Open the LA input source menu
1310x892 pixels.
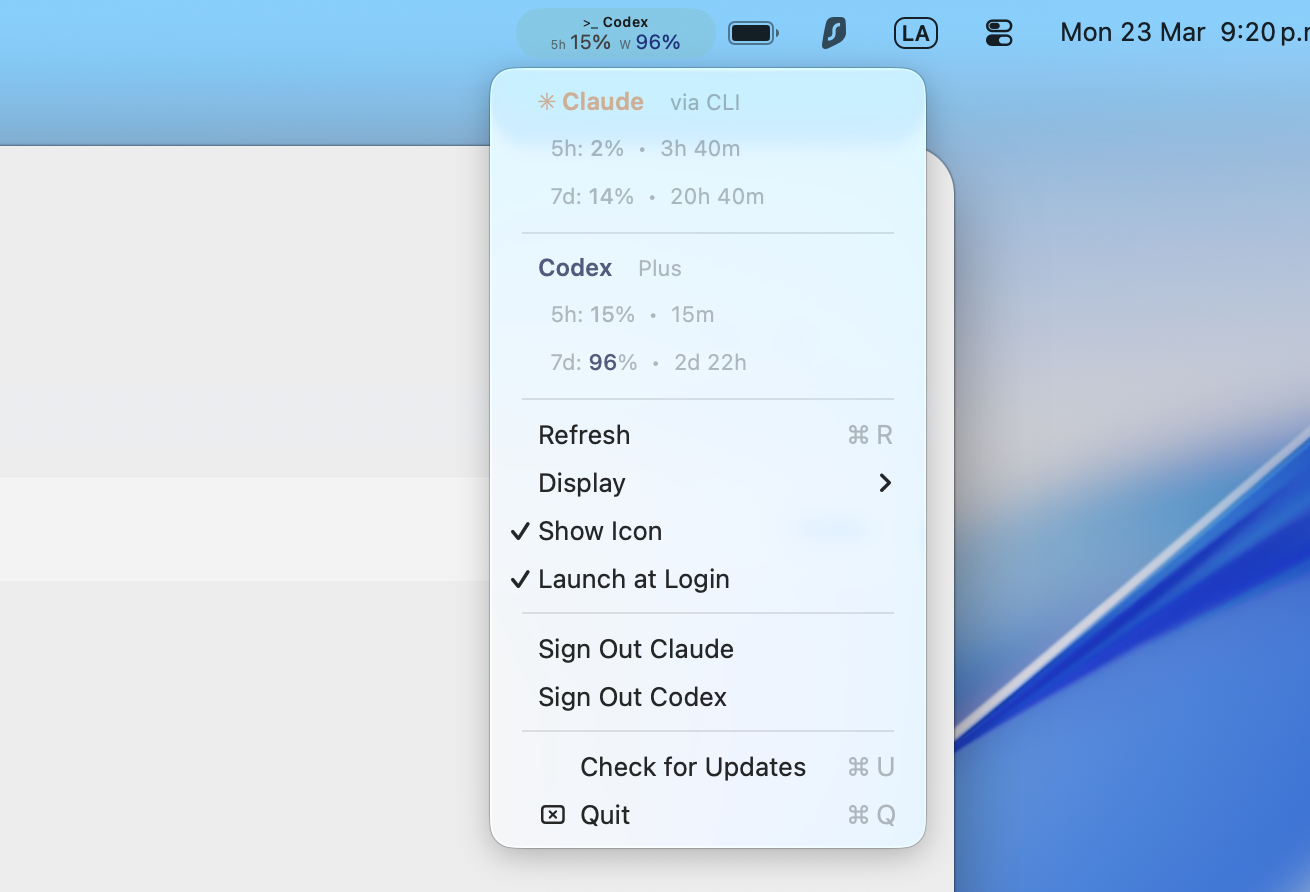pyautogui.click(x=916, y=33)
